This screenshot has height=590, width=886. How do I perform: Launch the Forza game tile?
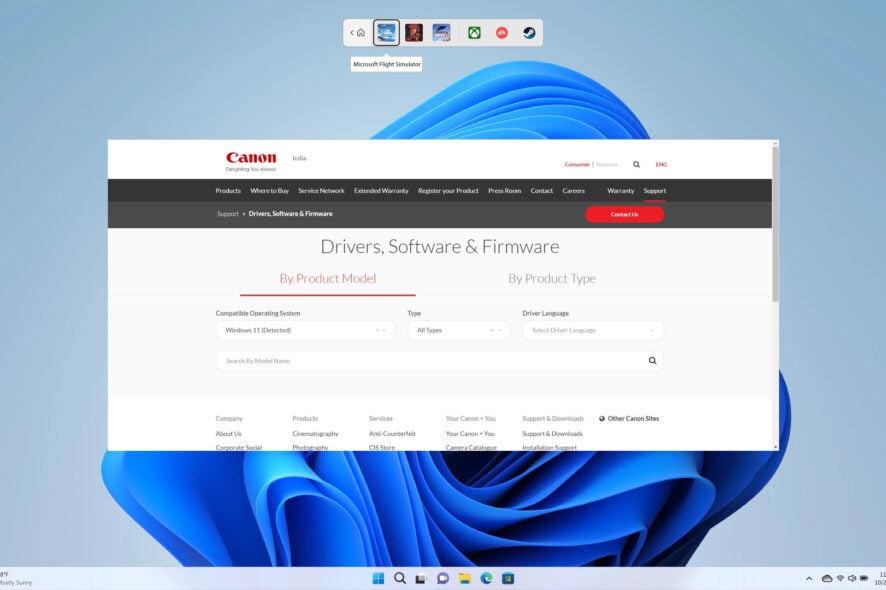point(441,32)
